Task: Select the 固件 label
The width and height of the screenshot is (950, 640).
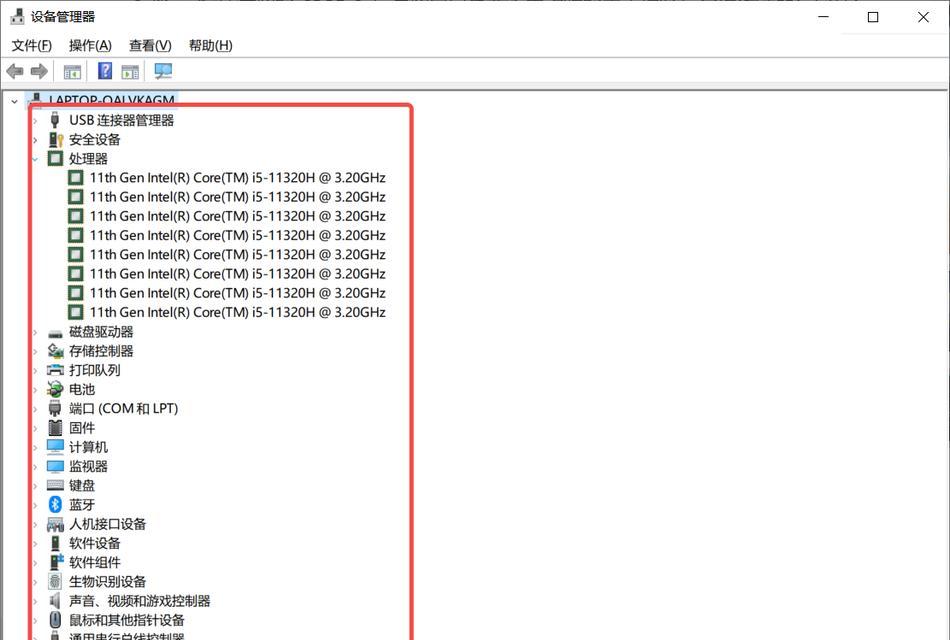Action: (82, 428)
